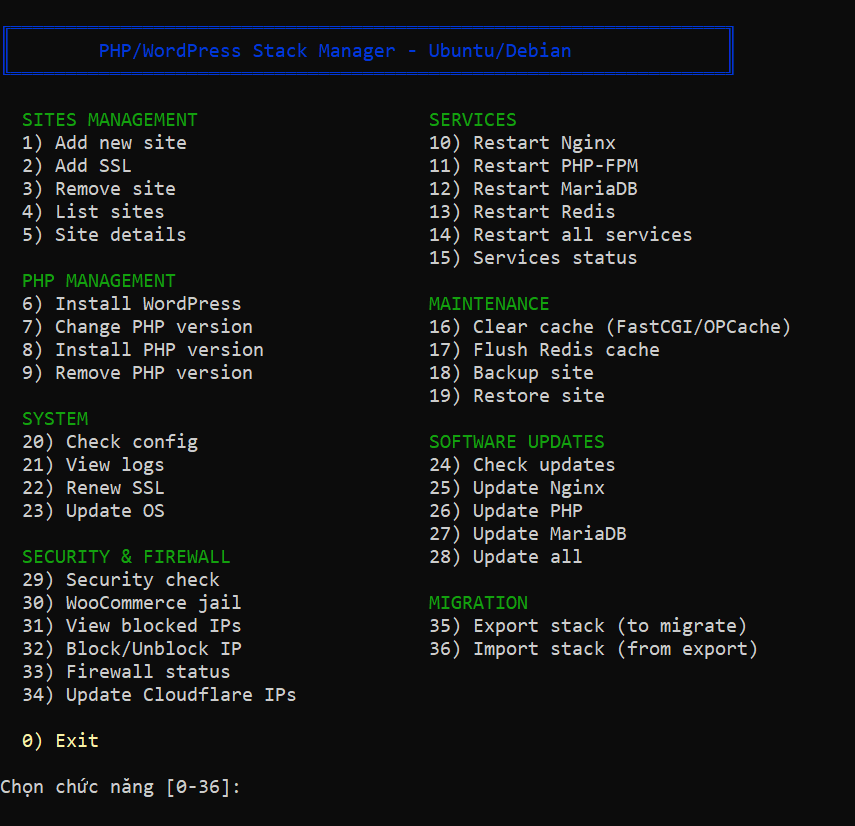
Task: Choose 'Remove site' from the menu
Action: (99, 189)
